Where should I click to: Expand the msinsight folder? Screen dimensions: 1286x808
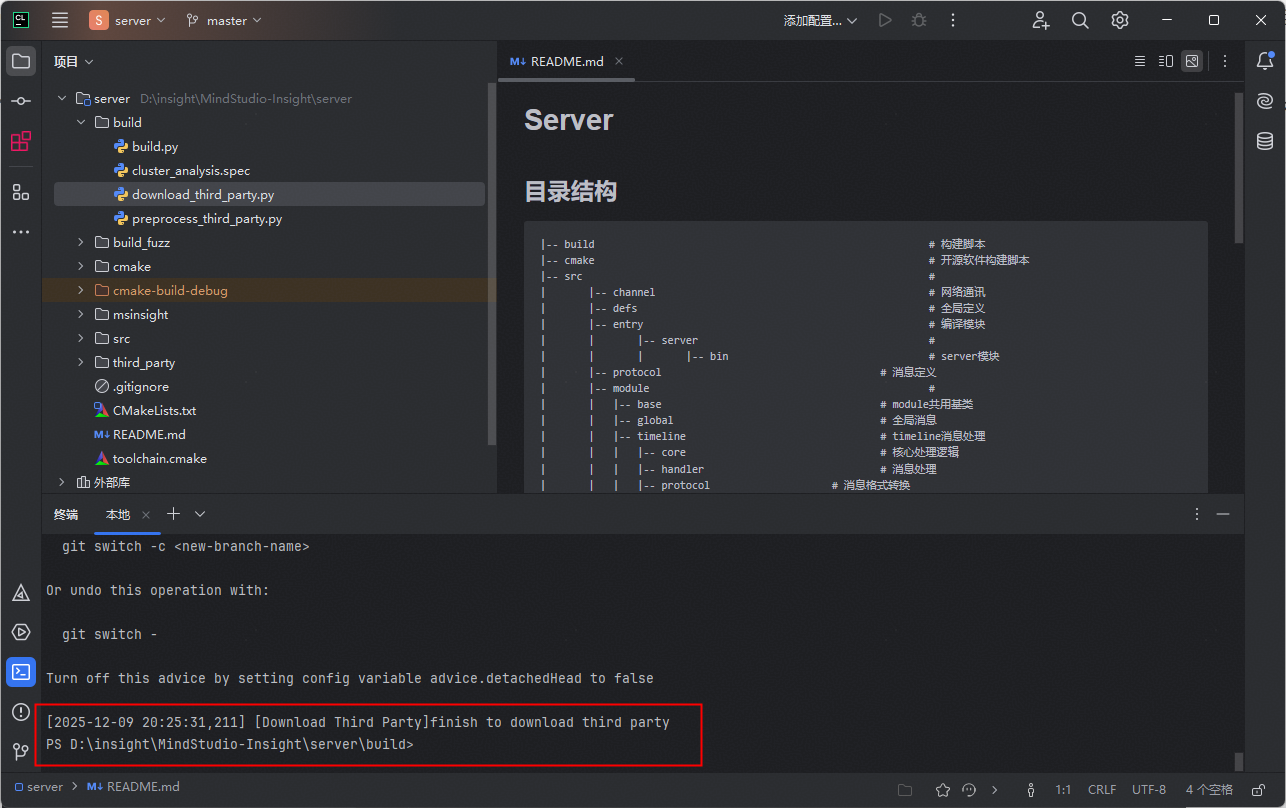pyautogui.click(x=82, y=314)
